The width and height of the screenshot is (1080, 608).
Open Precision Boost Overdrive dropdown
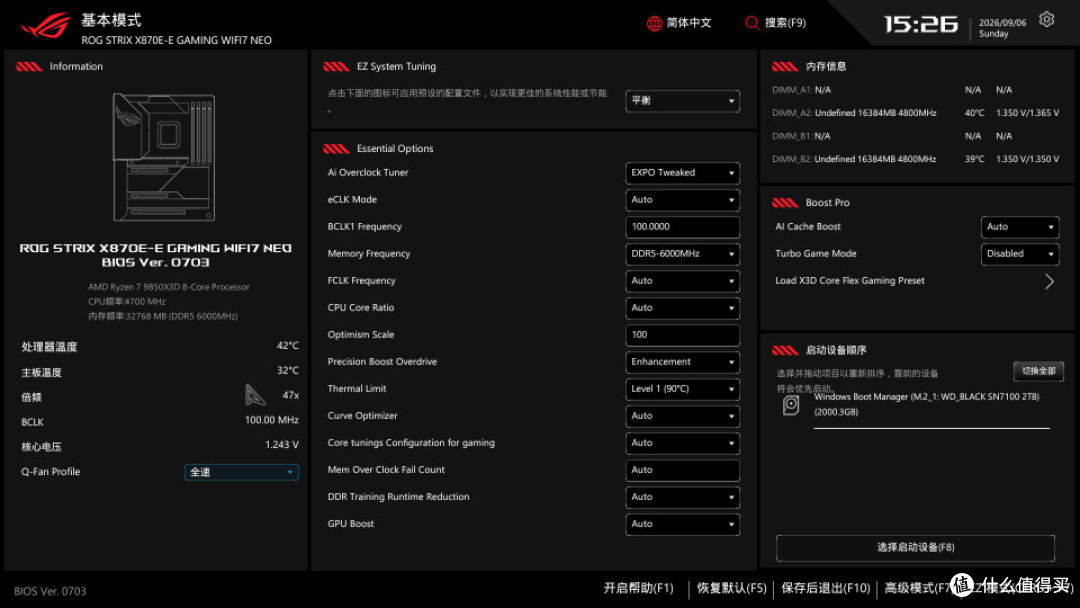coord(683,361)
